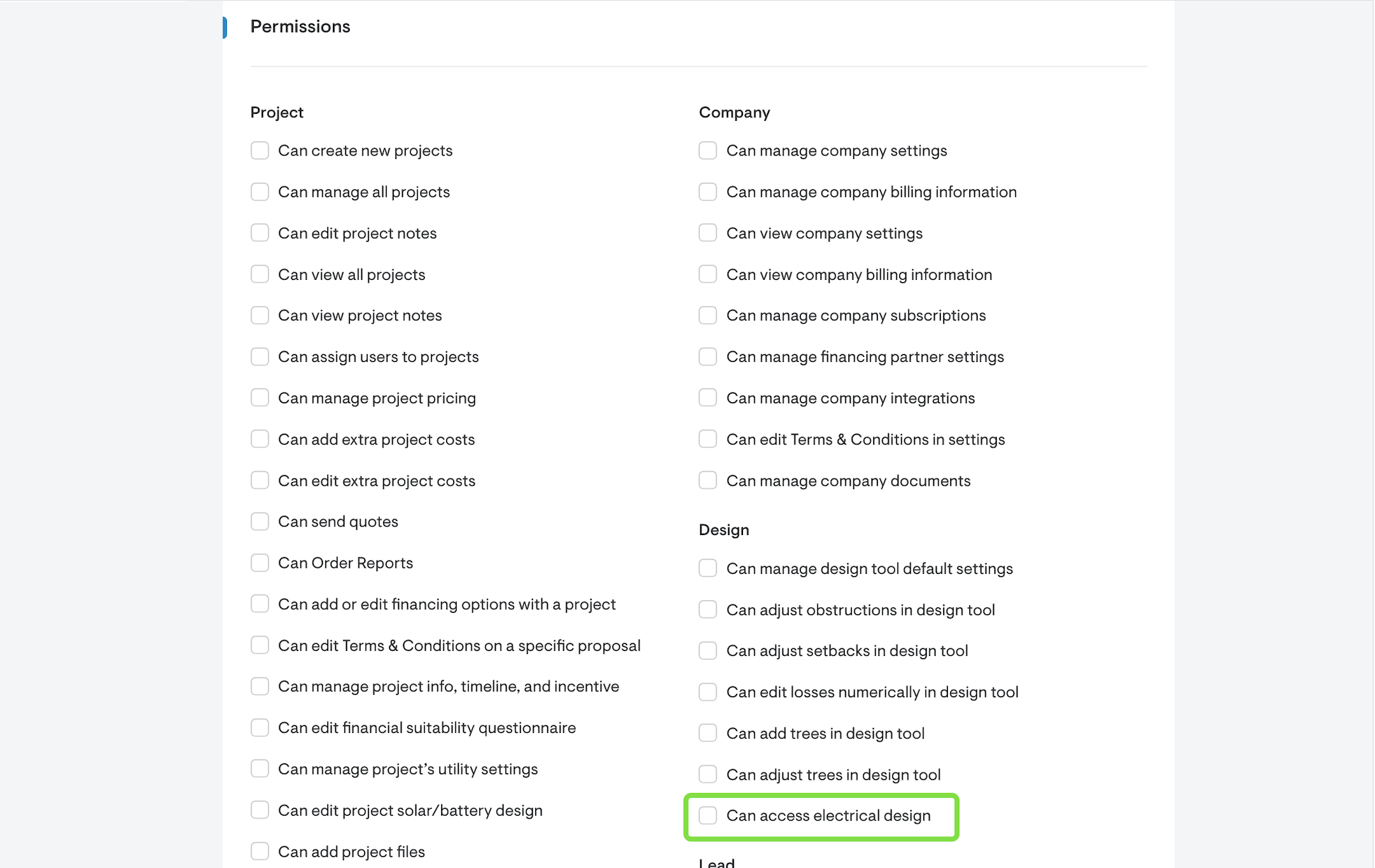Check 'Can adjust setbacks in design tool'
This screenshot has width=1375, height=868.
[x=708, y=651]
